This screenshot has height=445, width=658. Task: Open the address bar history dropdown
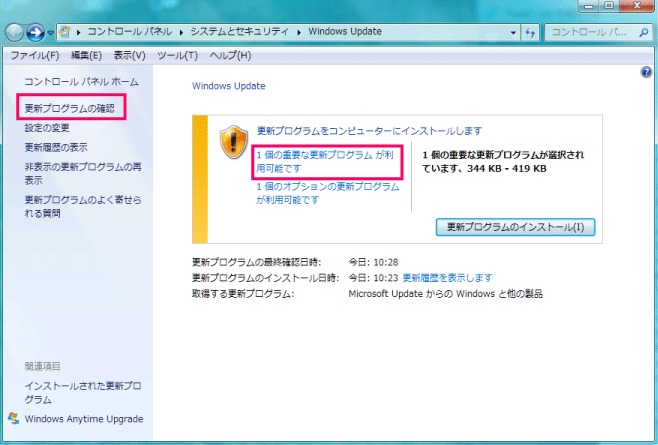coord(513,32)
